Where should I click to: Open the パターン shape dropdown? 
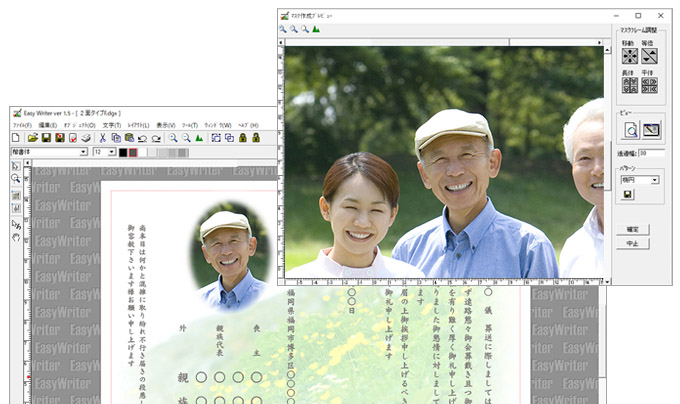click(654, 180)
